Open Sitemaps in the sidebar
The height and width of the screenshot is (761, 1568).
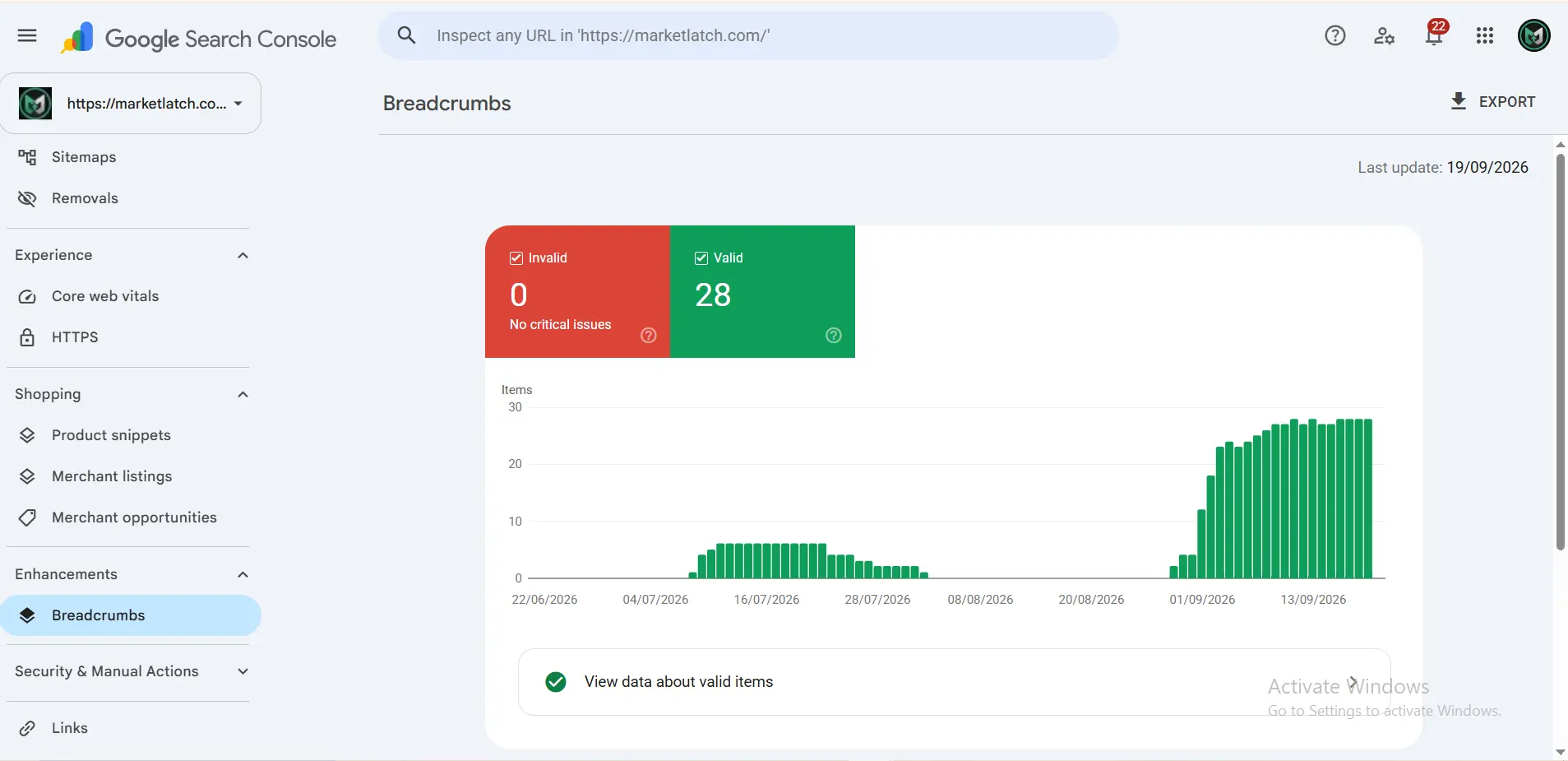tap(131, 157)
